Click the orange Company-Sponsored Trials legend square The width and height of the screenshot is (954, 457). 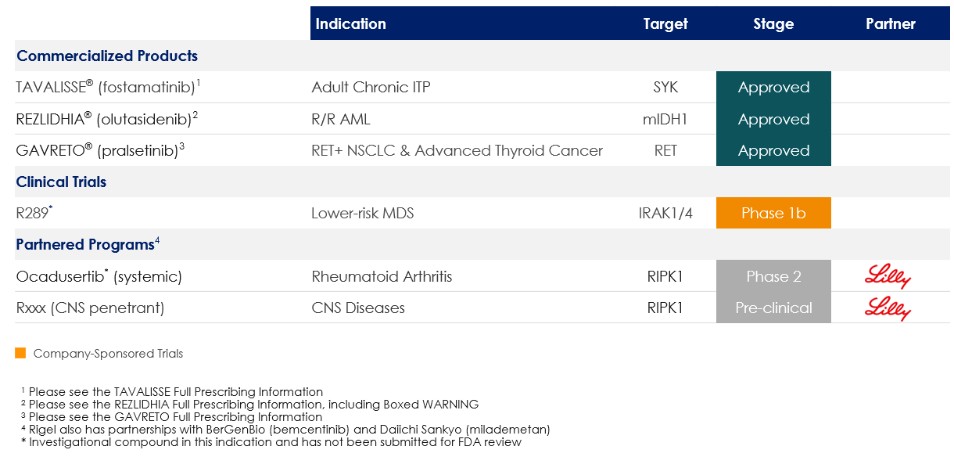20,353
